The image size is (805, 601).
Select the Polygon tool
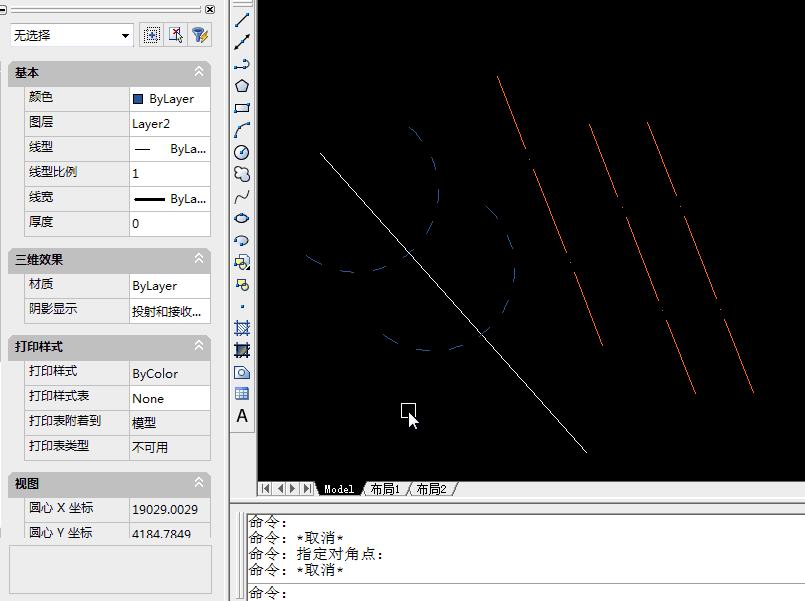point(242,86)
